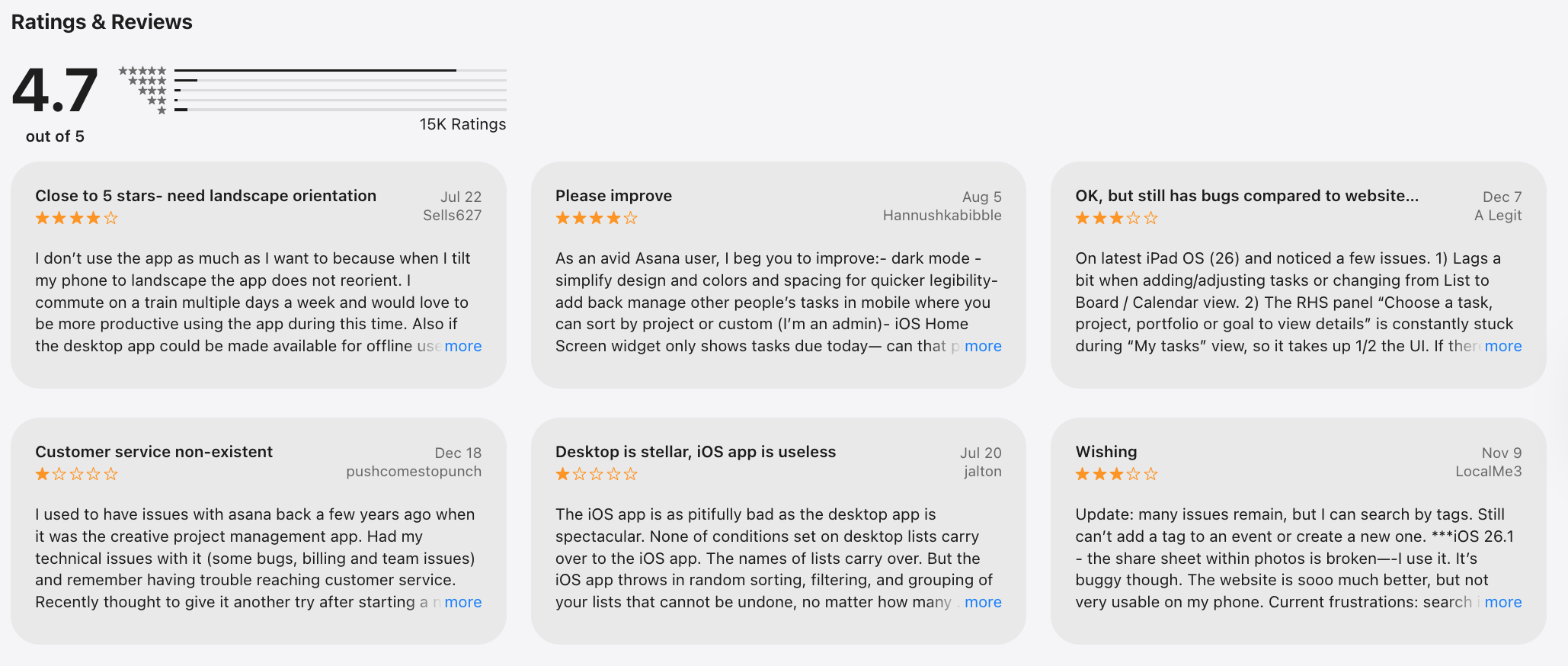
Task: Click the 15K Ratings label
Action: (460, 123)
